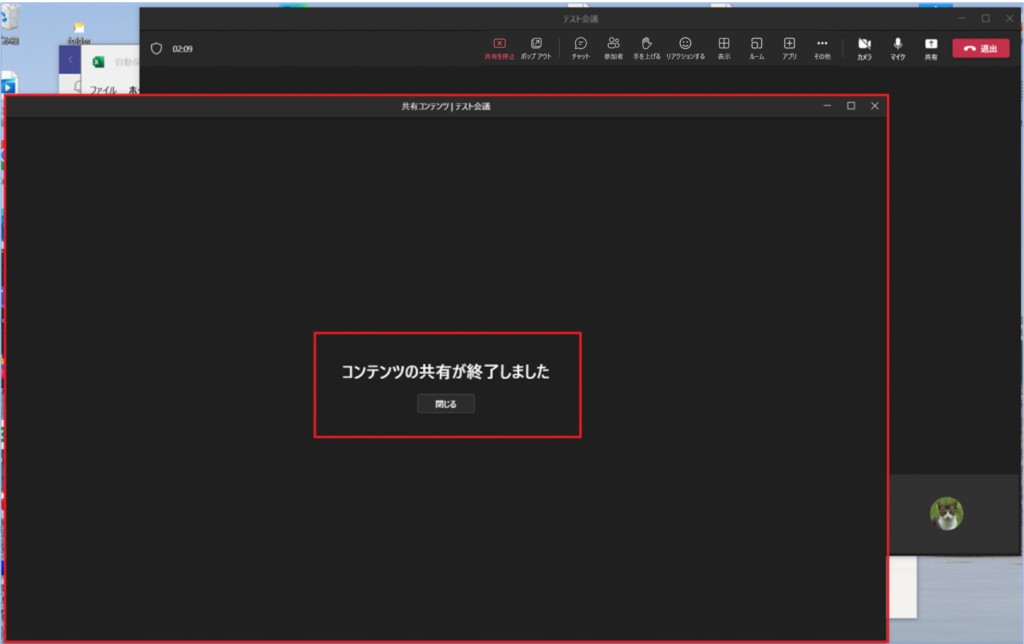1024x644 pixels.
Task: Toggle the microphone (マイク) mute
Action: [898, 45]
